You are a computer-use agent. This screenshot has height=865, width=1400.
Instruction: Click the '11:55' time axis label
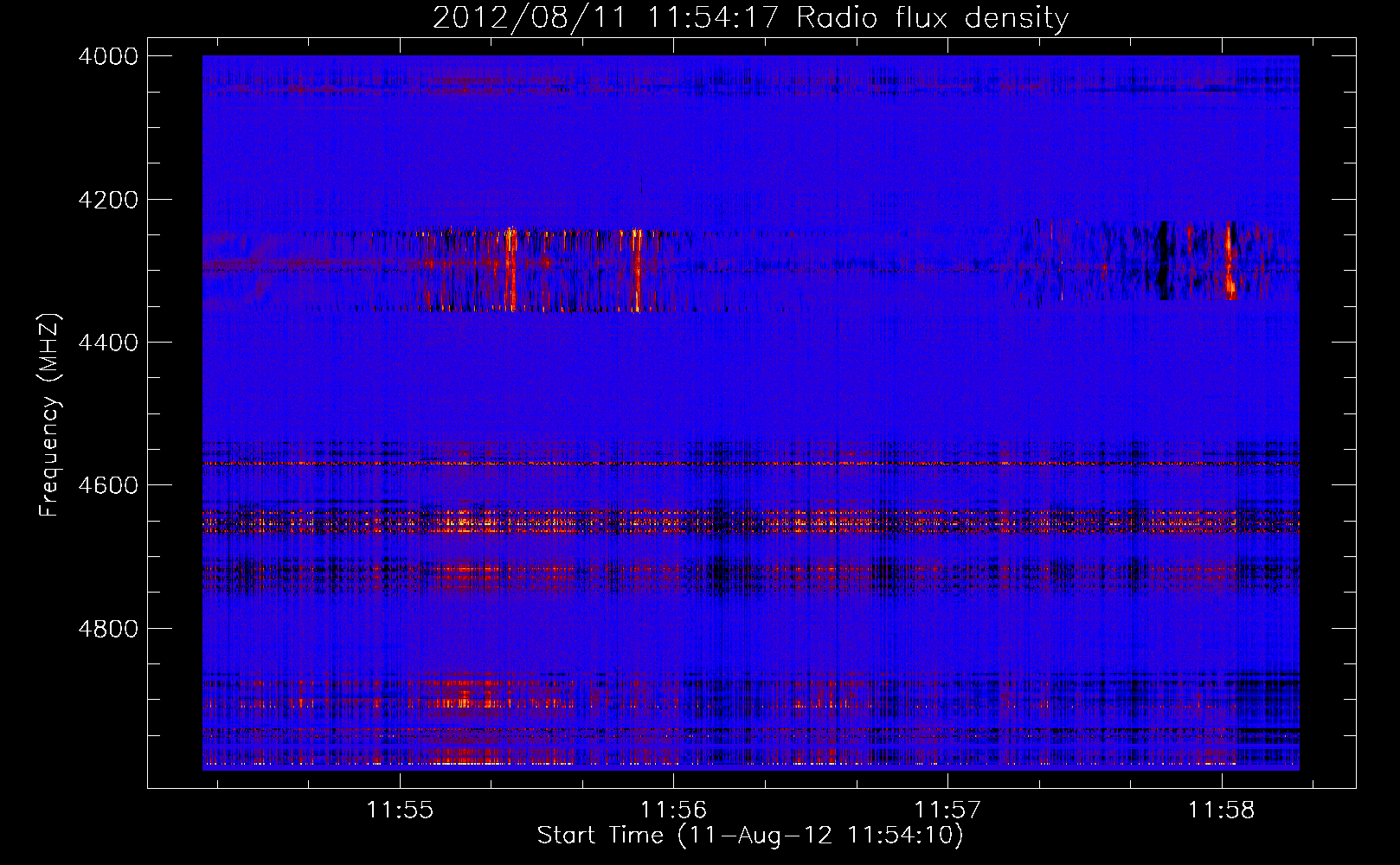pos(399,811)
